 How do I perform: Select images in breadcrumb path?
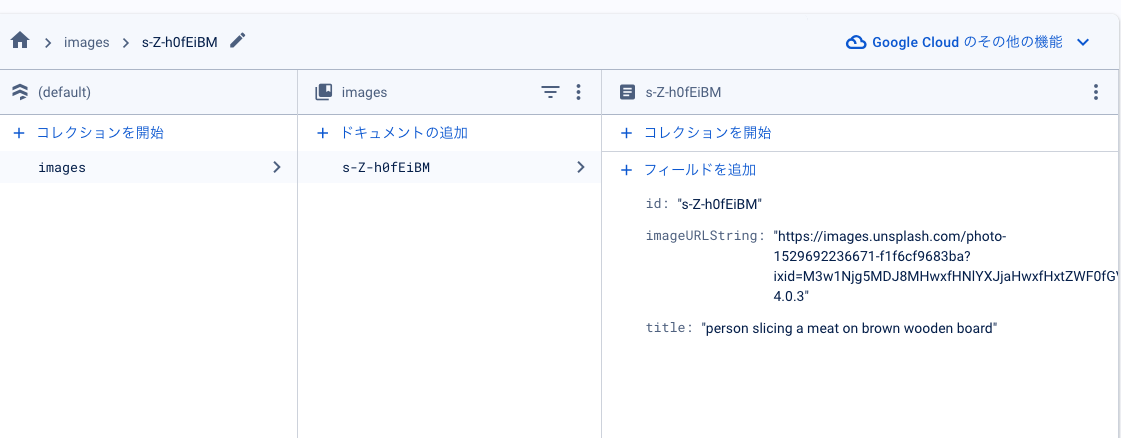86,42
